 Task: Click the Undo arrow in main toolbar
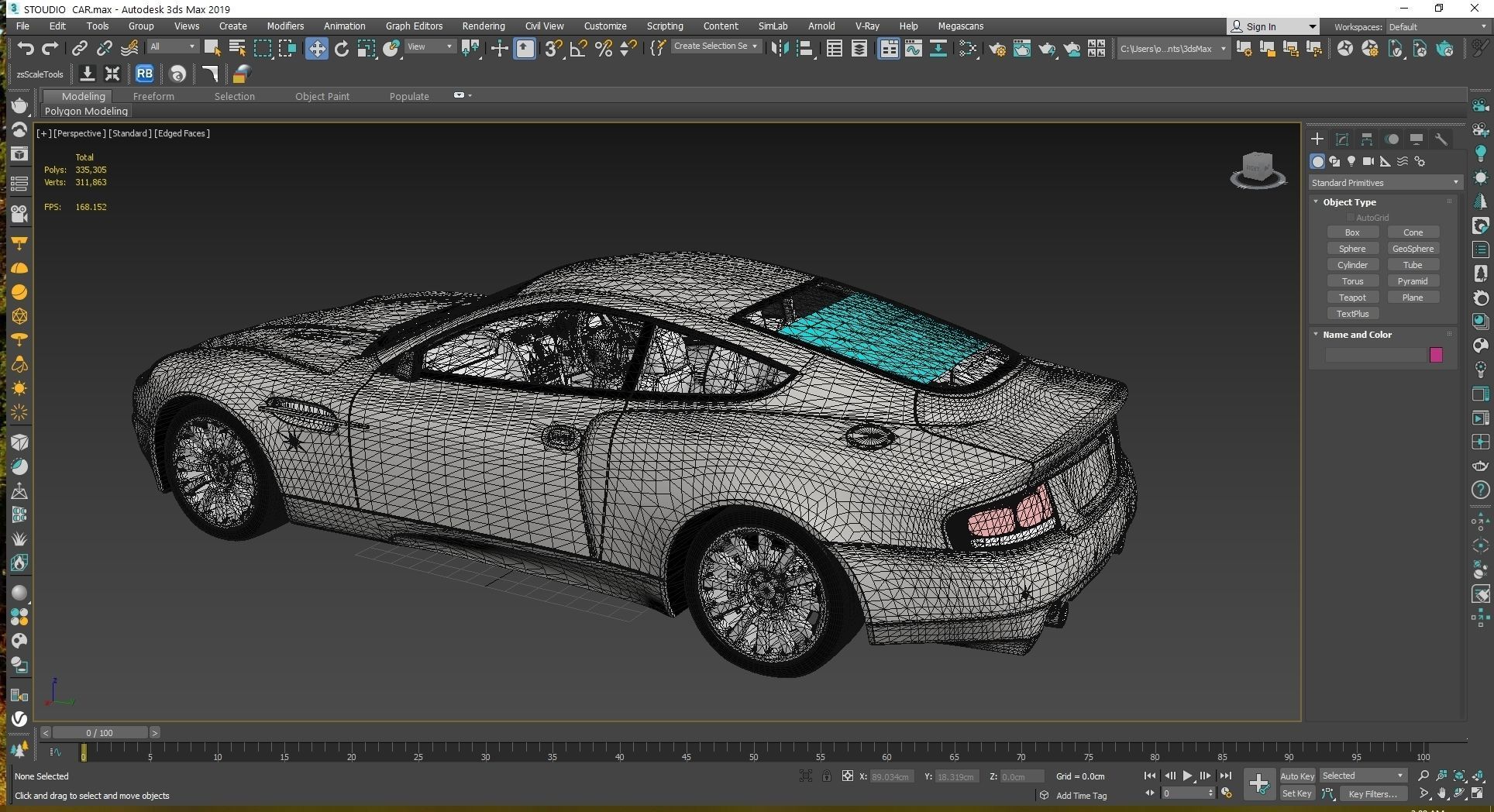25,49
